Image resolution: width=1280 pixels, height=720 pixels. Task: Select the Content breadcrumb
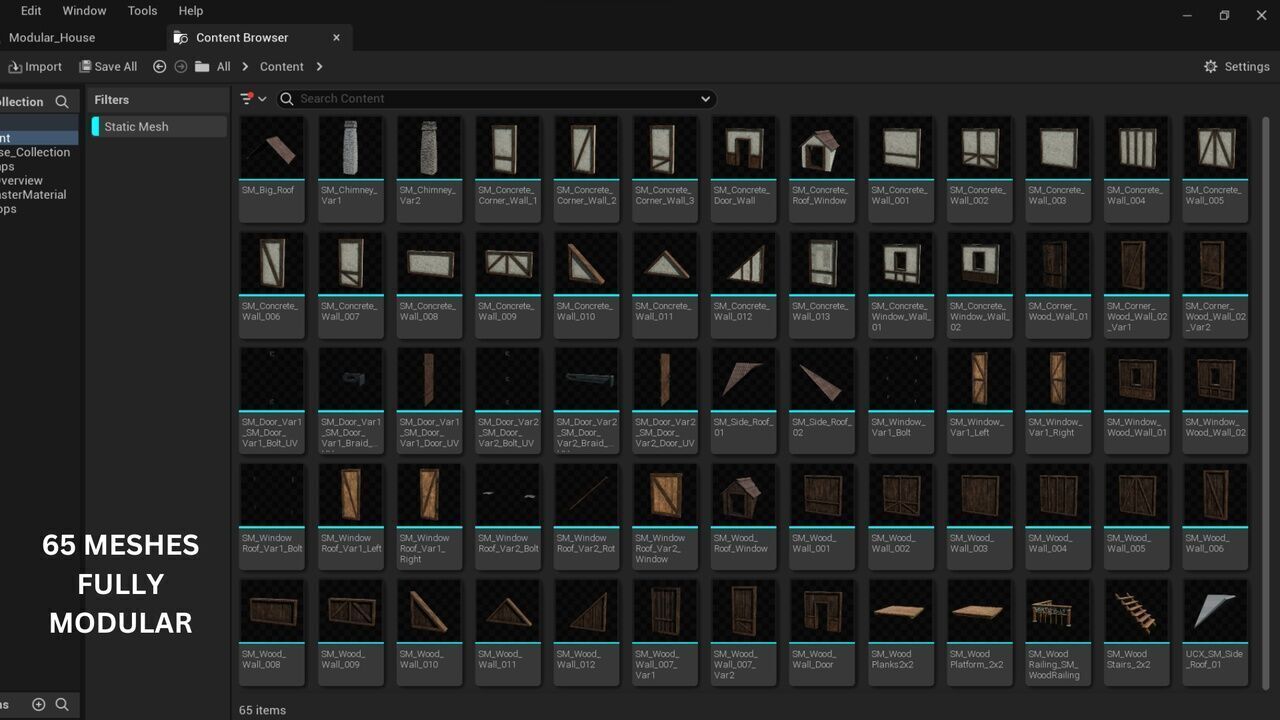pos(282,67)
